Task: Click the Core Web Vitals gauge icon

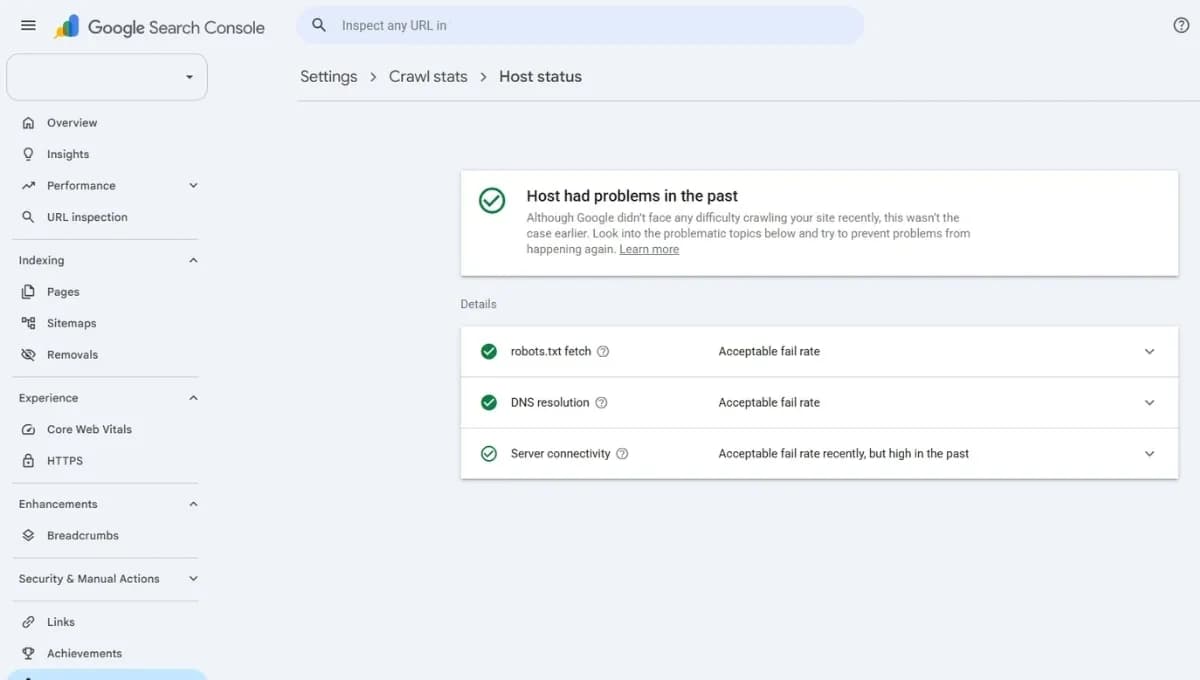Action: click(28, 430)
